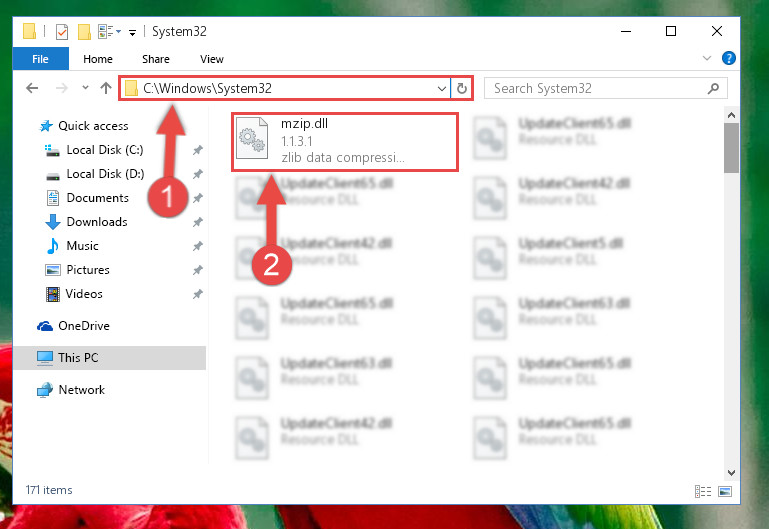Open Music folder in sidebar
The width and height of the screenshot is (769, 529).
(x=72, y=246)
